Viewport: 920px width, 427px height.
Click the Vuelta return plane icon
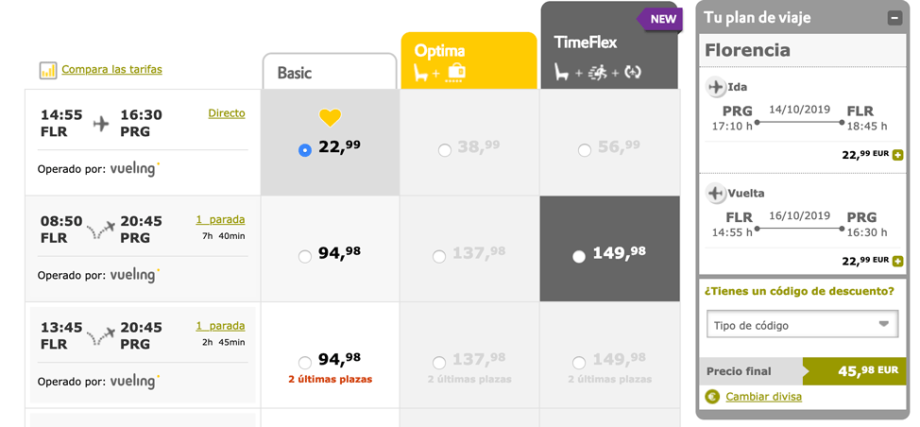coord(716,193)
